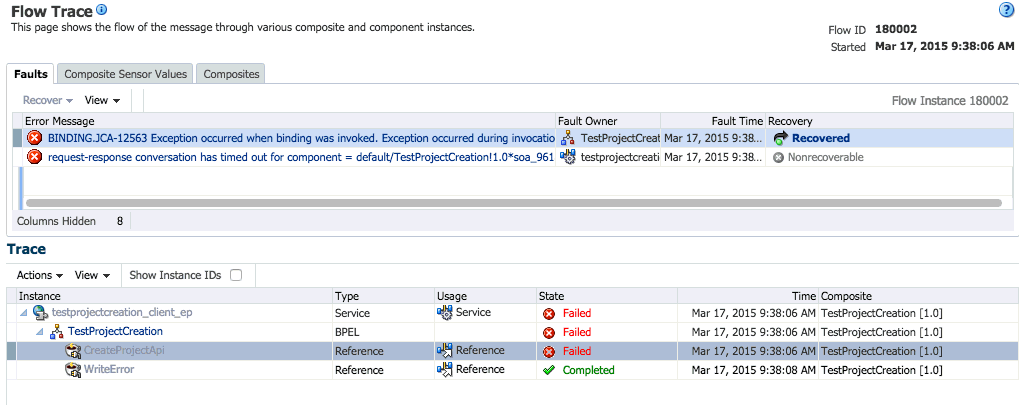The height and width of the screenshot is (405, 1022).
Task: Click the Nonrecoverable grey status icon
Action: click(x=778, y=157)
